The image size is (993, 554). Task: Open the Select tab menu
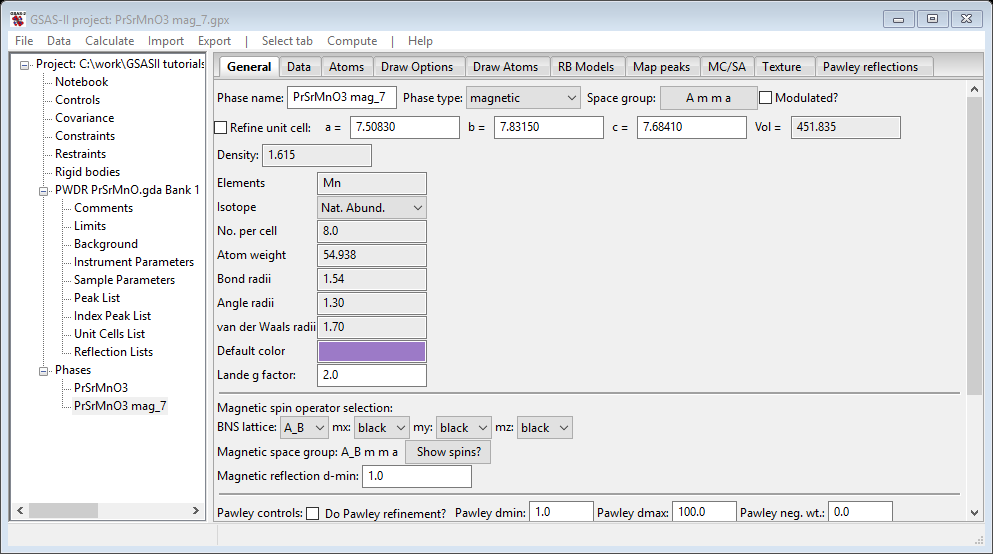pos(287,41)
